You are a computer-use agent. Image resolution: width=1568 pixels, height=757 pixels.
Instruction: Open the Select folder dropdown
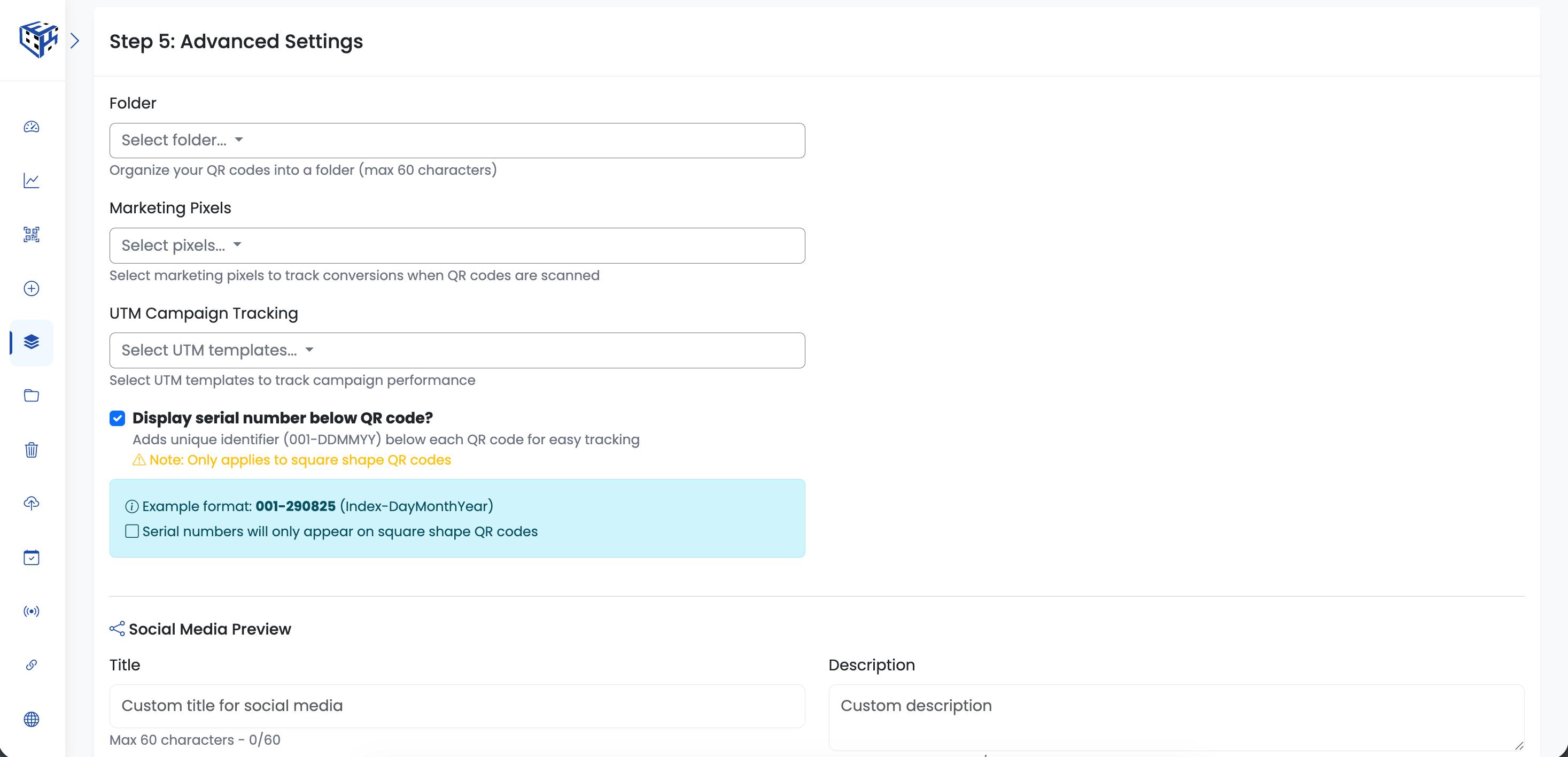457,140
